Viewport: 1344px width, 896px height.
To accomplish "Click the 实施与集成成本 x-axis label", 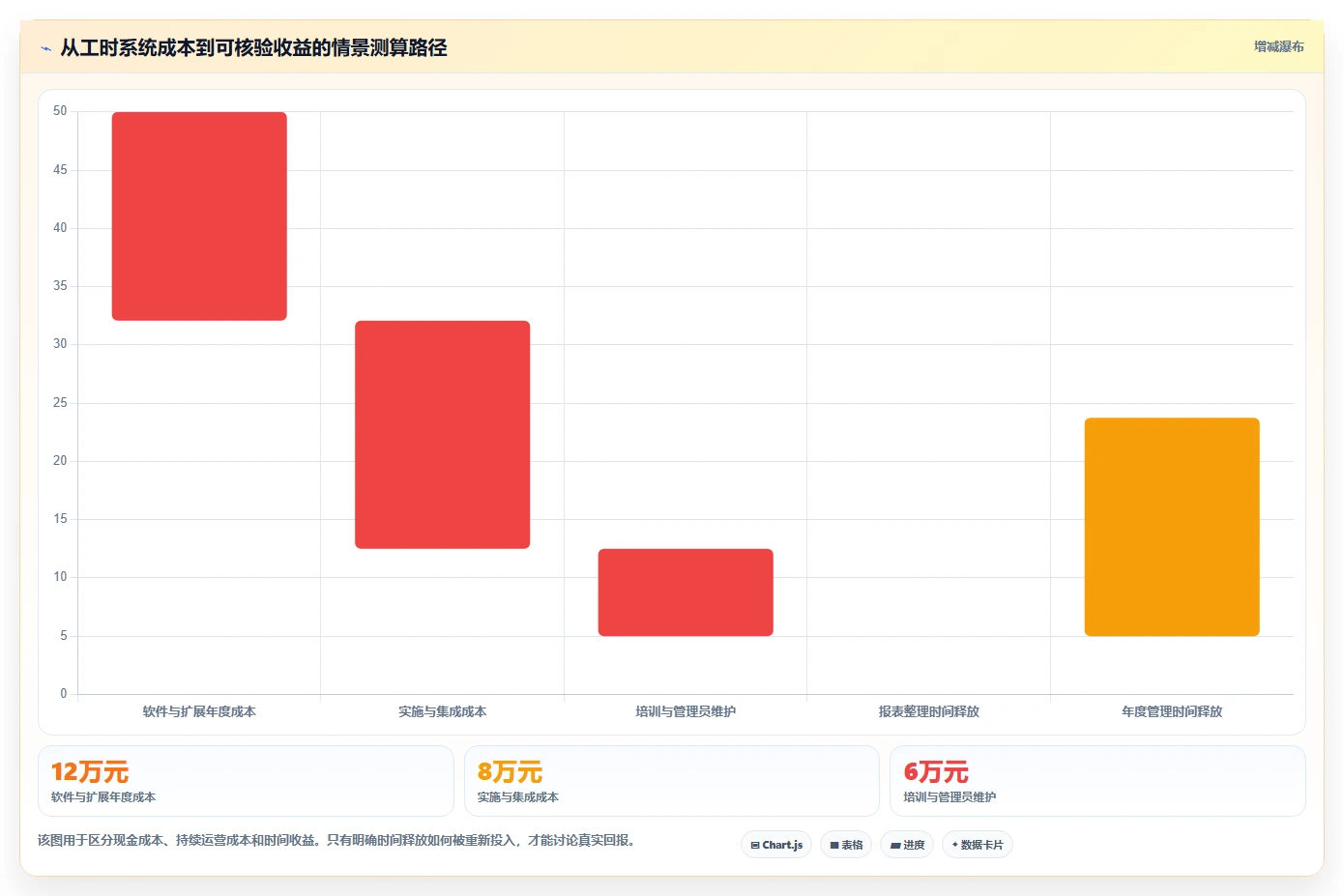I will (442, 711).
